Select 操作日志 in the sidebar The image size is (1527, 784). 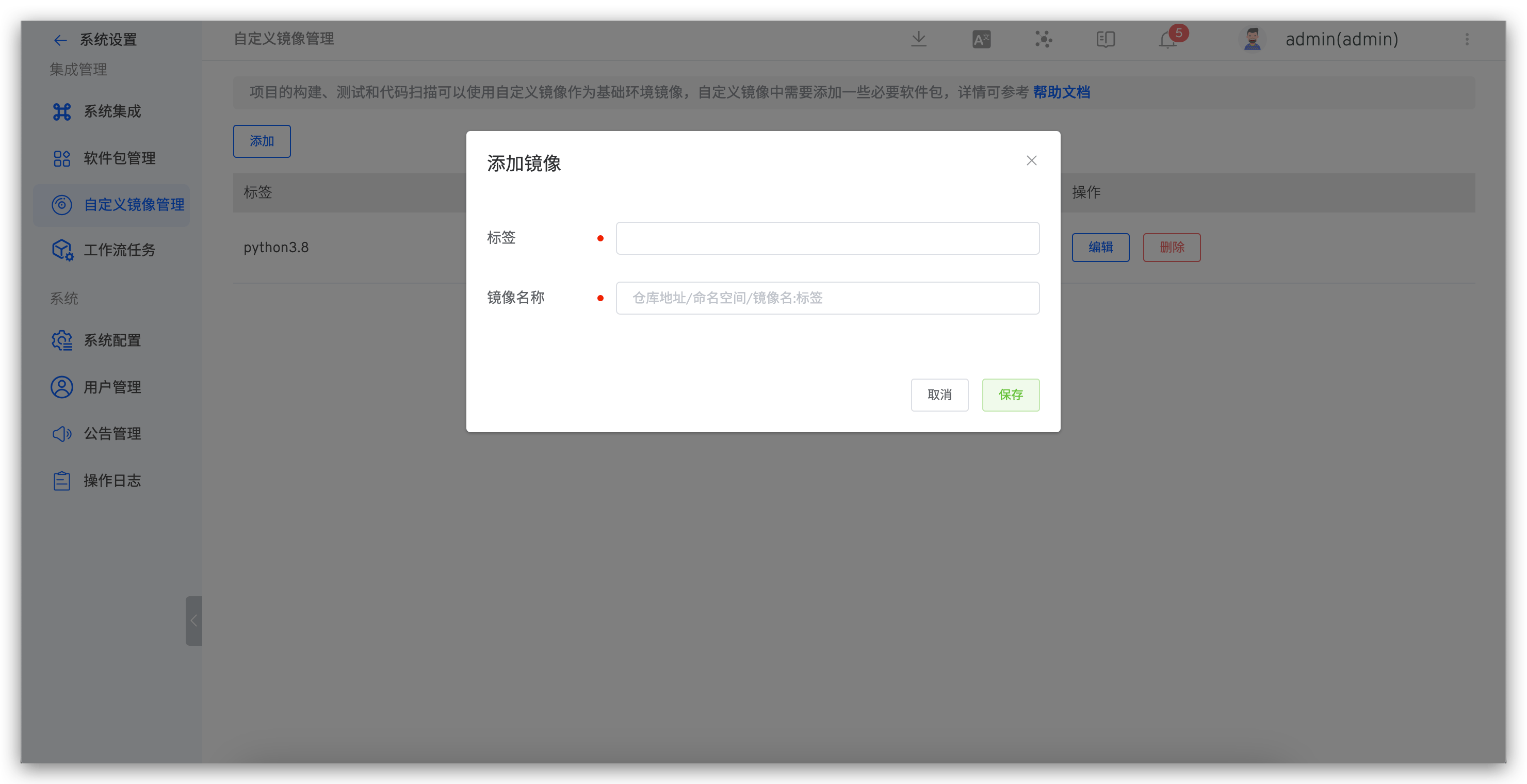click(x=111, y=480)
